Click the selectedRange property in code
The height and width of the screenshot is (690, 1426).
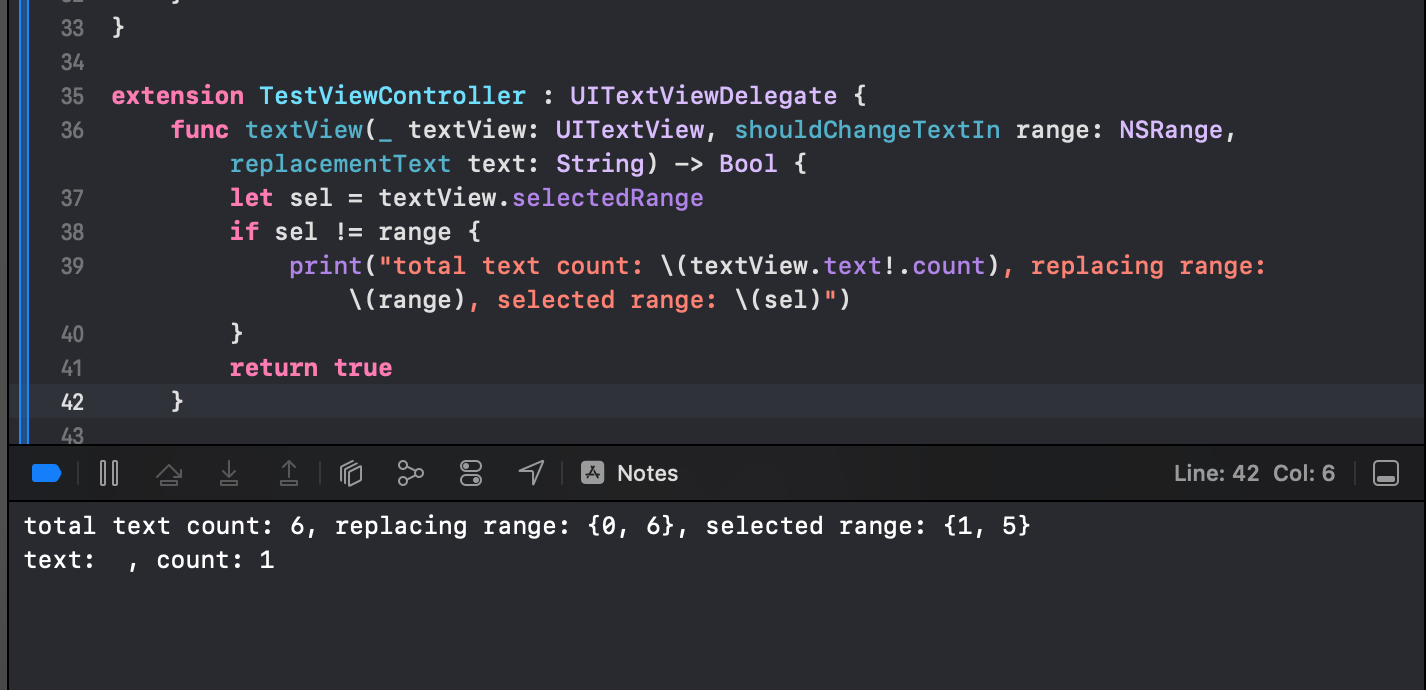coord(608,198)
